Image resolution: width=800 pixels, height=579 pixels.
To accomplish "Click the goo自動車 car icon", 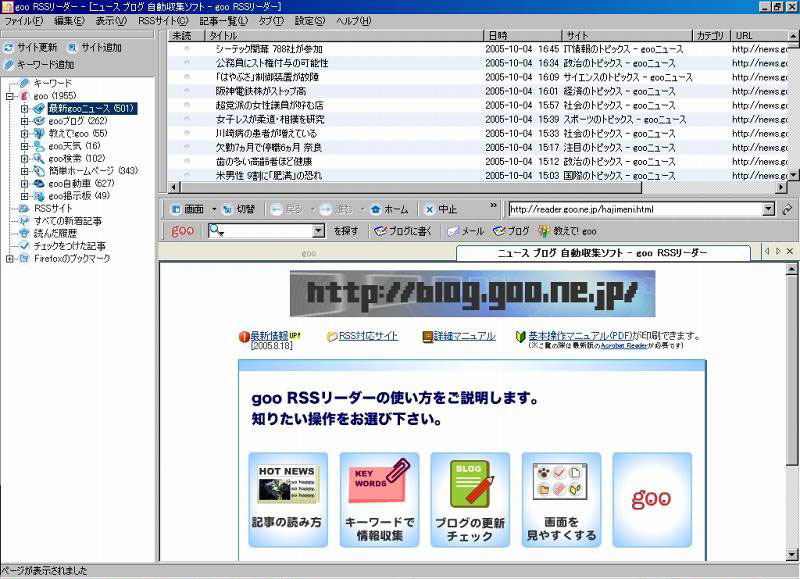I will pyautogui.click(x=39, y=184).
